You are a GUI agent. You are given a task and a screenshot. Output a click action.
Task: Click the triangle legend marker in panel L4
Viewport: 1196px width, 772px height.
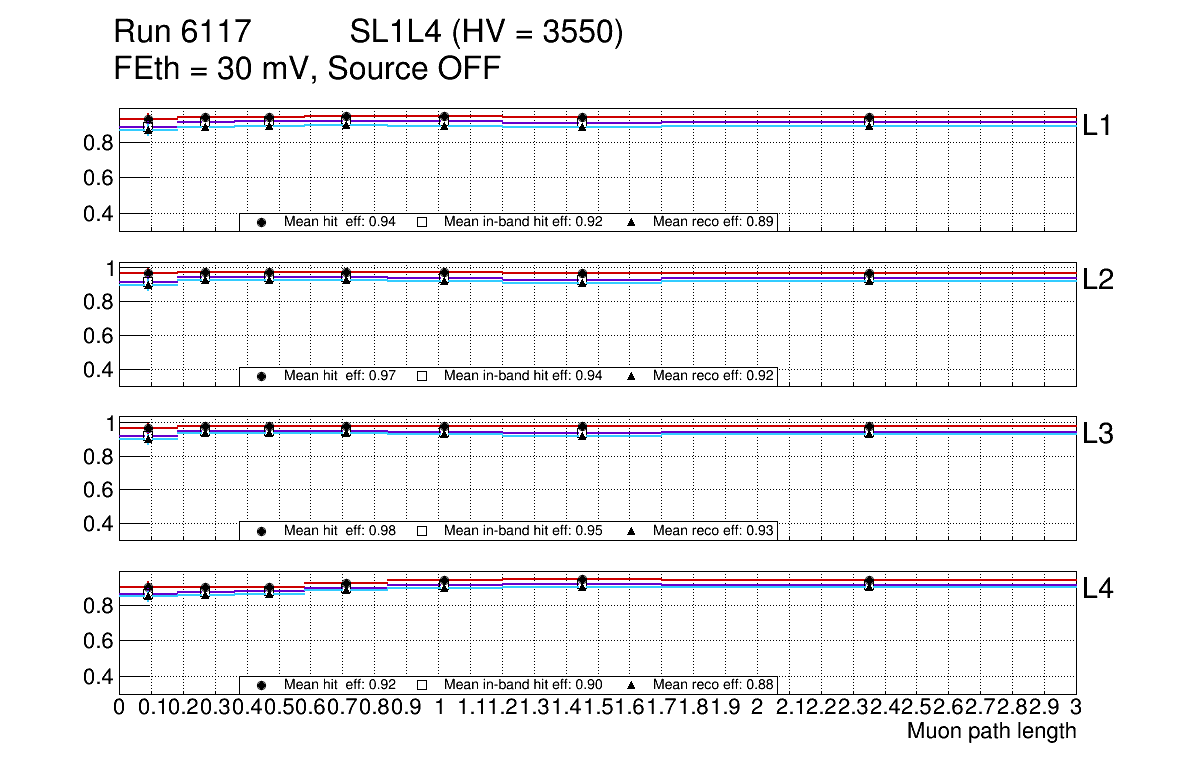click(x=632, y=685)
